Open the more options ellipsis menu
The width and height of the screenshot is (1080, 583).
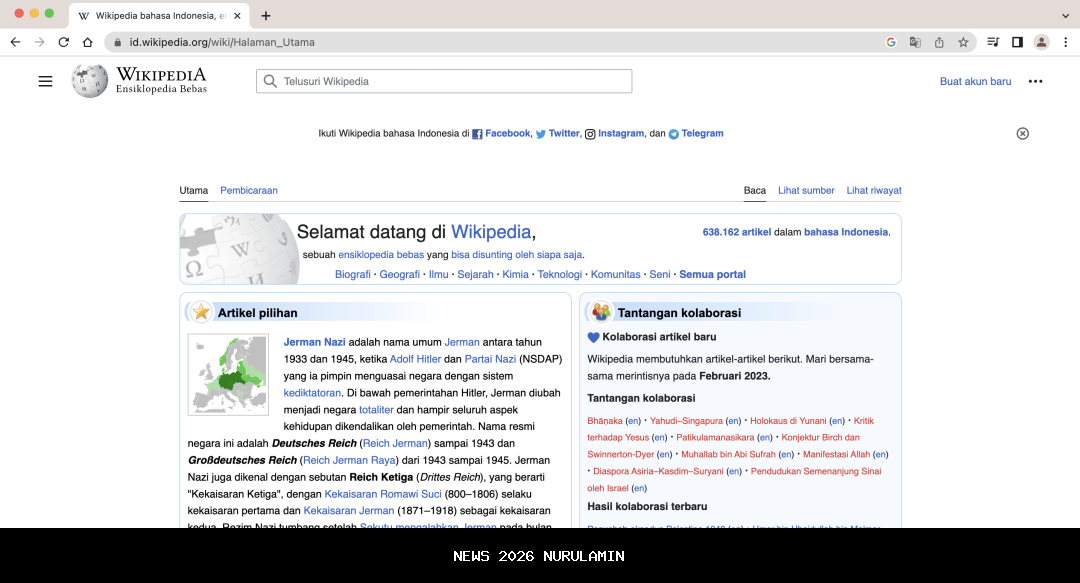[1035, 81]
